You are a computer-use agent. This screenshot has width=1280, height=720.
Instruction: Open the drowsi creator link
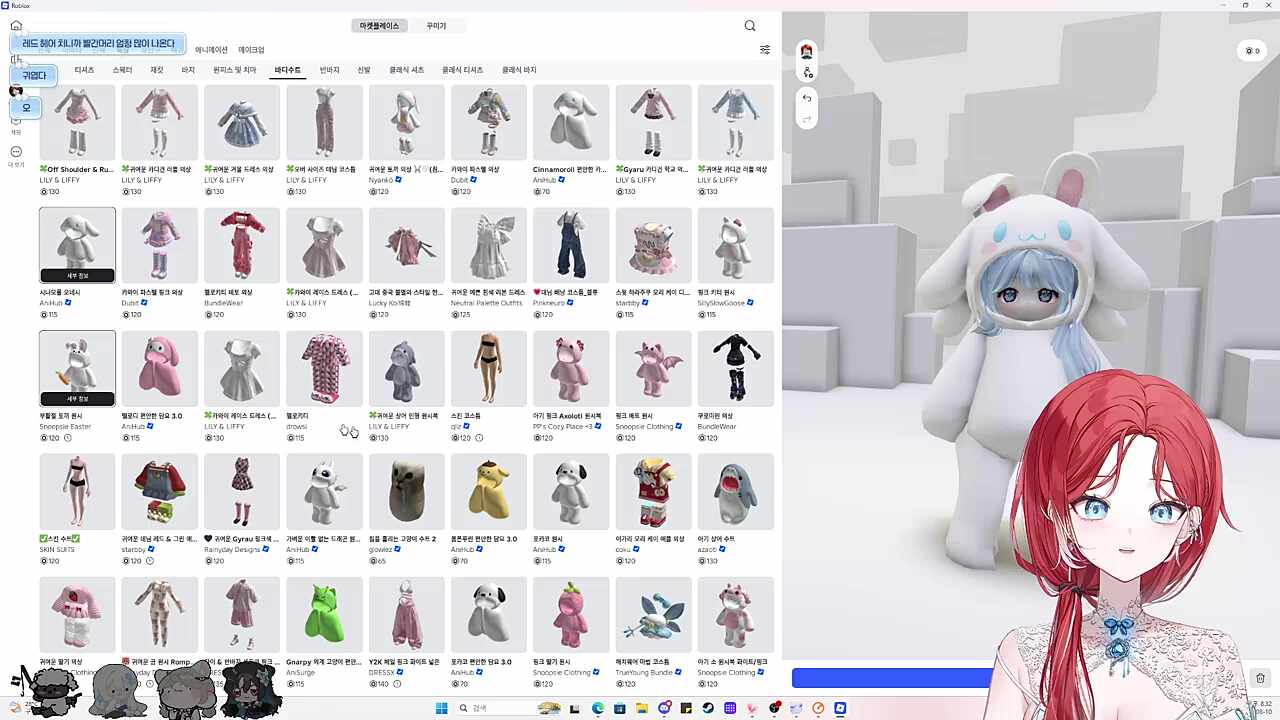pos(297,426)
